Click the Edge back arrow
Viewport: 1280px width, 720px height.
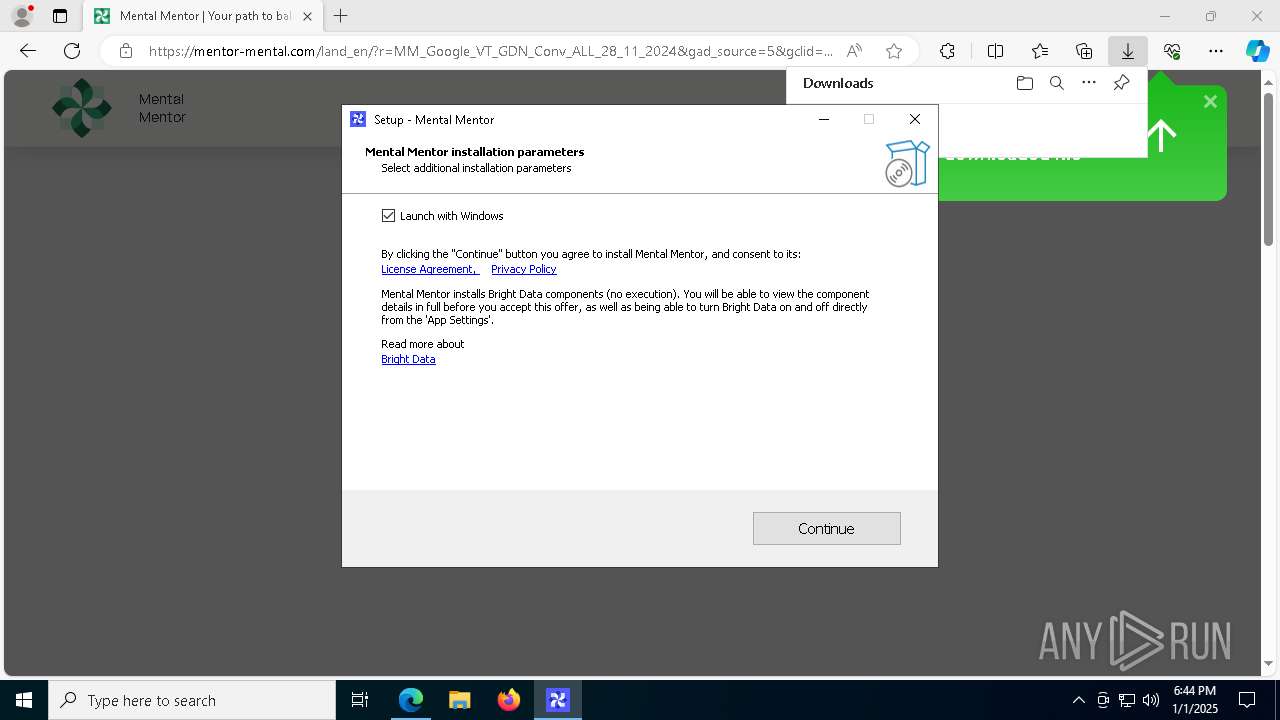click(28, 51)
